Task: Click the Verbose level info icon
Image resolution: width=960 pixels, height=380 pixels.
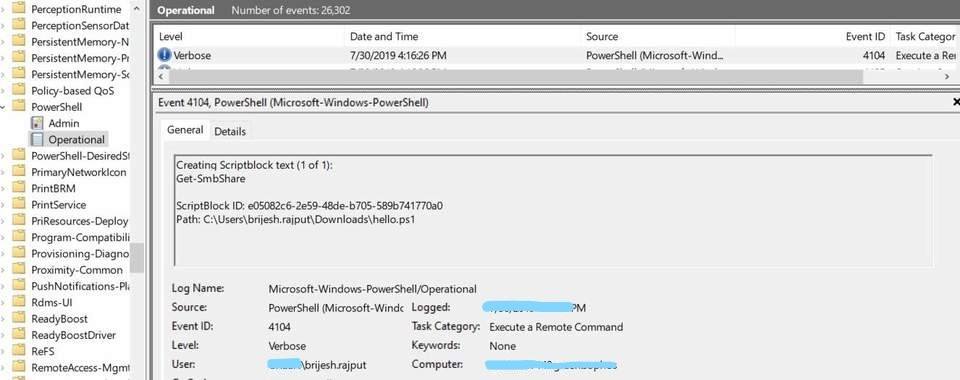Action: click(164, 55)
